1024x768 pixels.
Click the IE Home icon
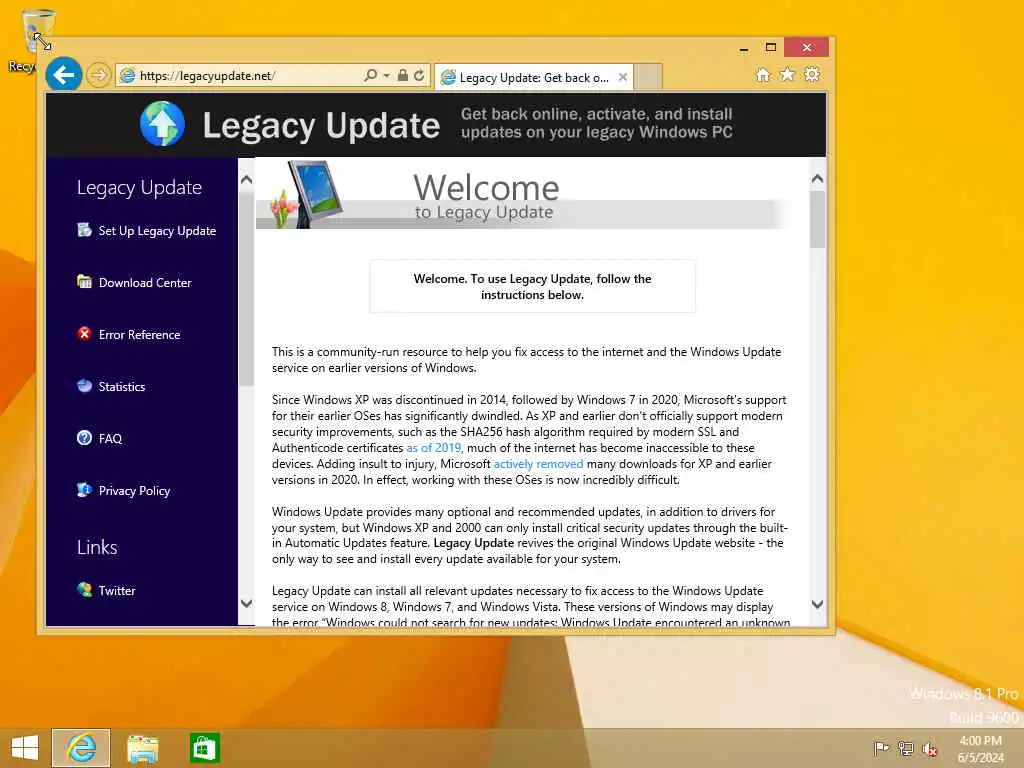pyautogui.click(x=762, y=75)
